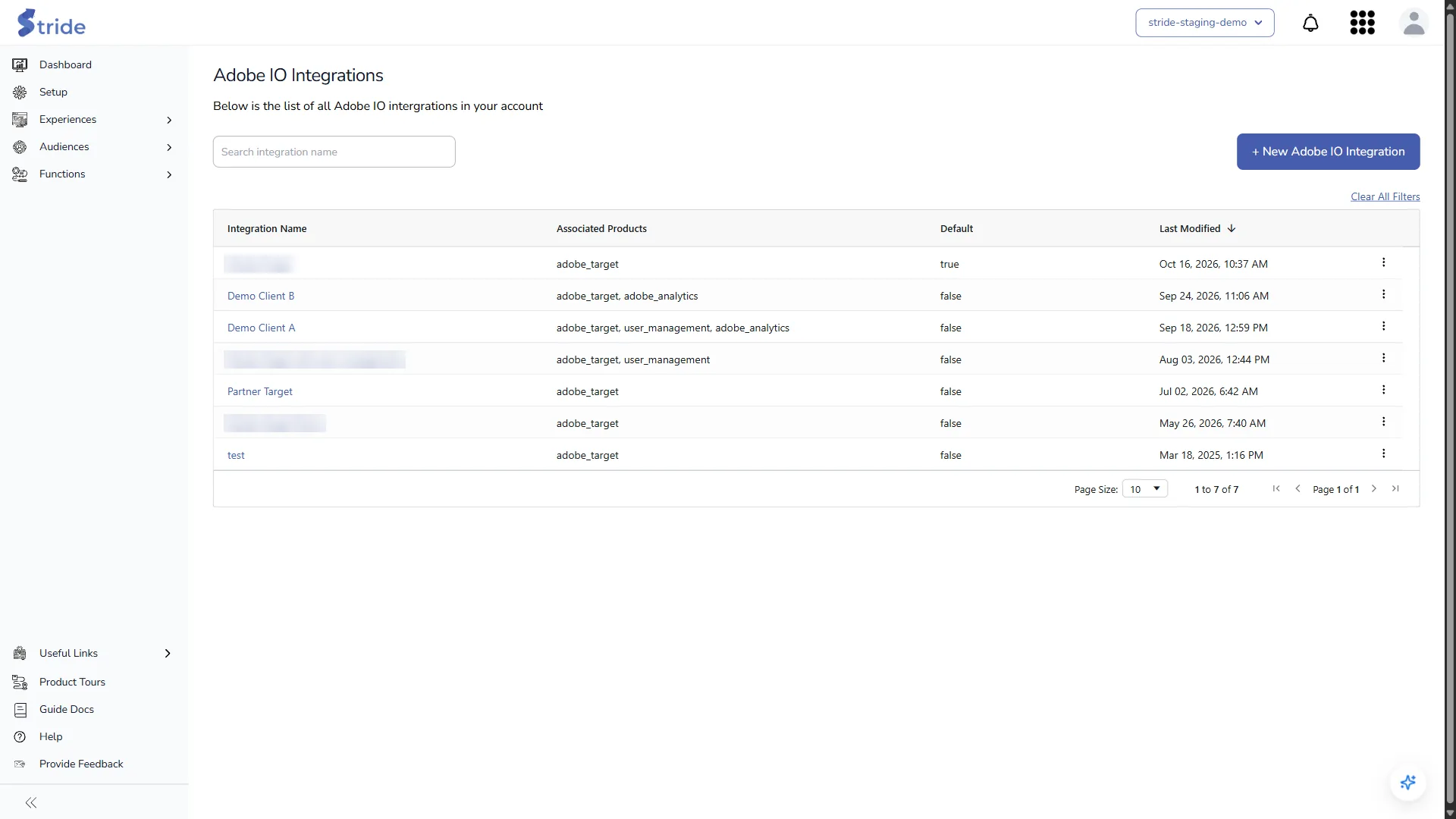Click the Provide Feedback icon

tap(20, 764)
